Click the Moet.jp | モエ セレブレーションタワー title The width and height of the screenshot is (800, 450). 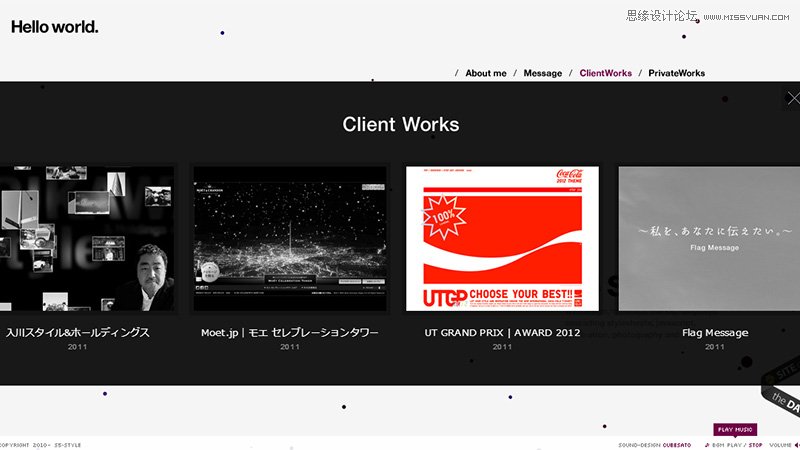[x=290, y=333]
